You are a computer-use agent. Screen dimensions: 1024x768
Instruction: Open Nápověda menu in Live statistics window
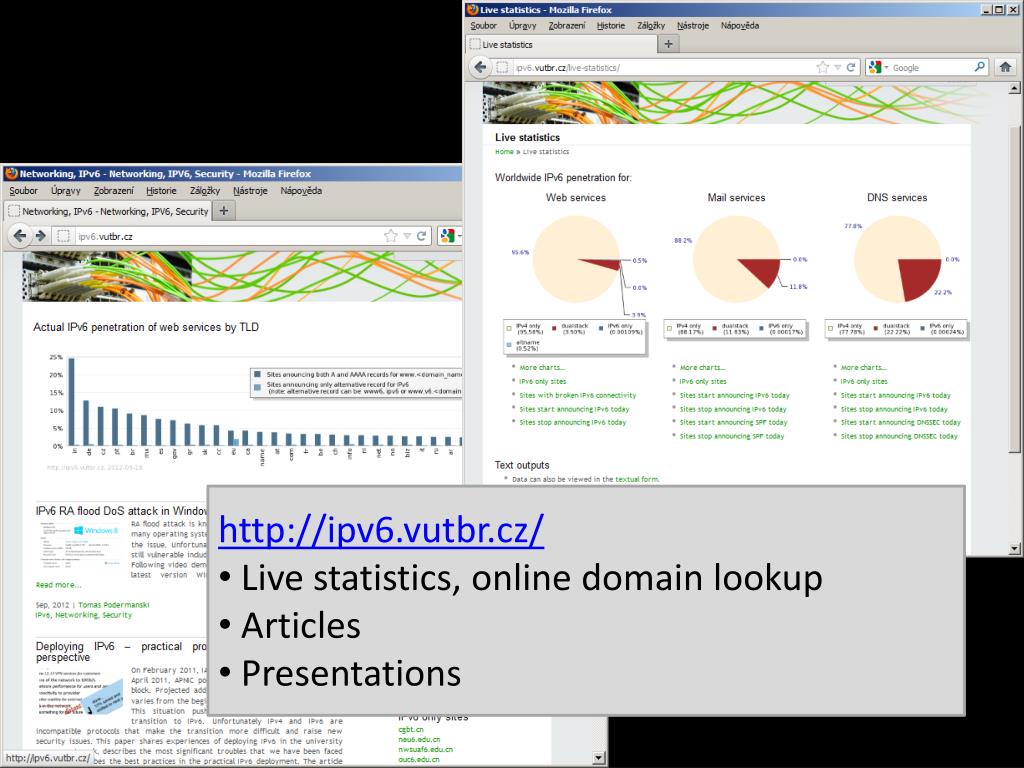click(x=740, y=25)
